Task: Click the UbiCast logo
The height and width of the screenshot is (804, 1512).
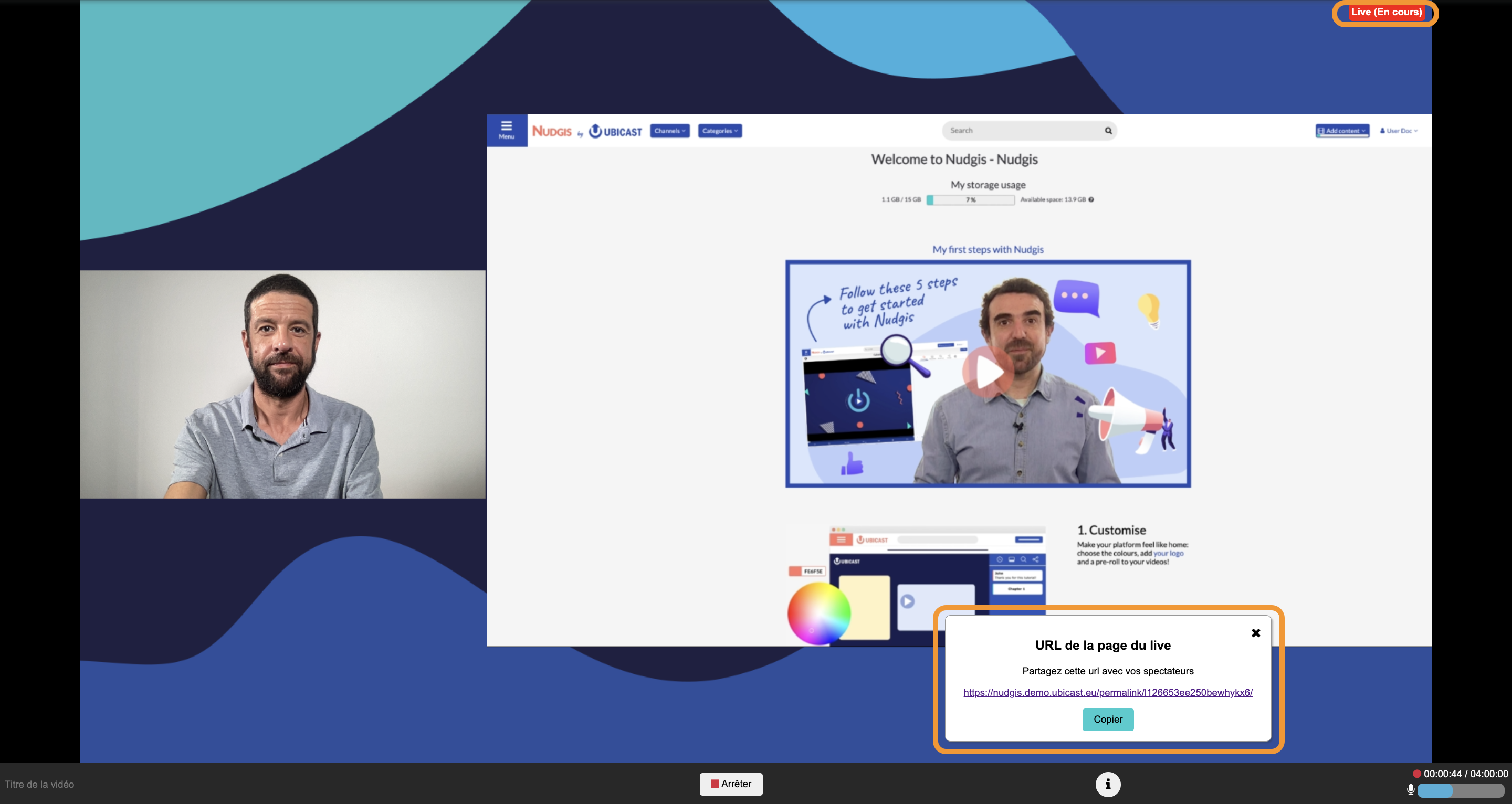Action: pos(615,131)
